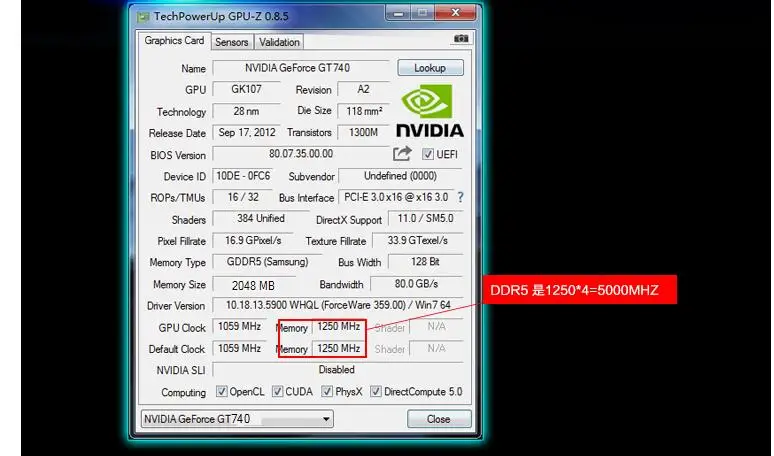774x456 pixels.
Task: Click the Bandwidth field 80.0 GB/s
Action: coord(417,284)
